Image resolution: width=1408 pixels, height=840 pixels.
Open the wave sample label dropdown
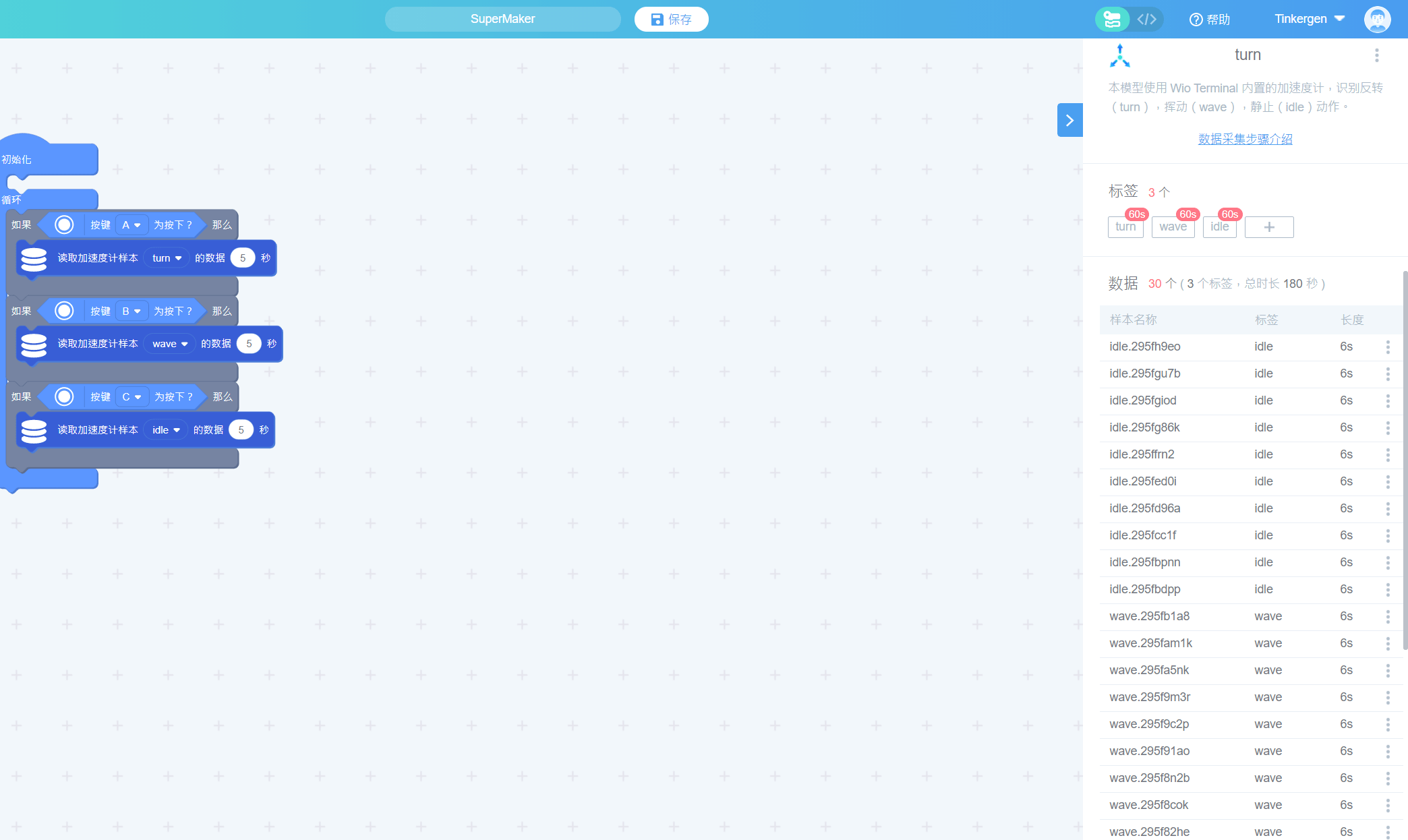[170, 344]
